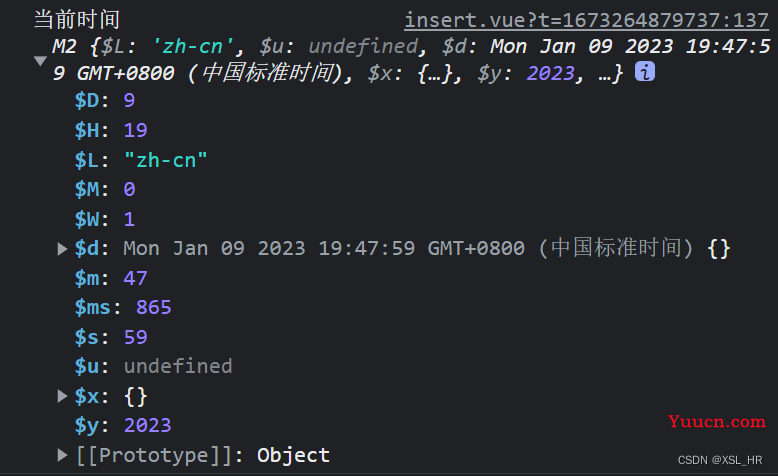Viewport: 778px width, 476px height.
Task: Select the $L "zh-cn" value
Action: [x=166, y=160]
